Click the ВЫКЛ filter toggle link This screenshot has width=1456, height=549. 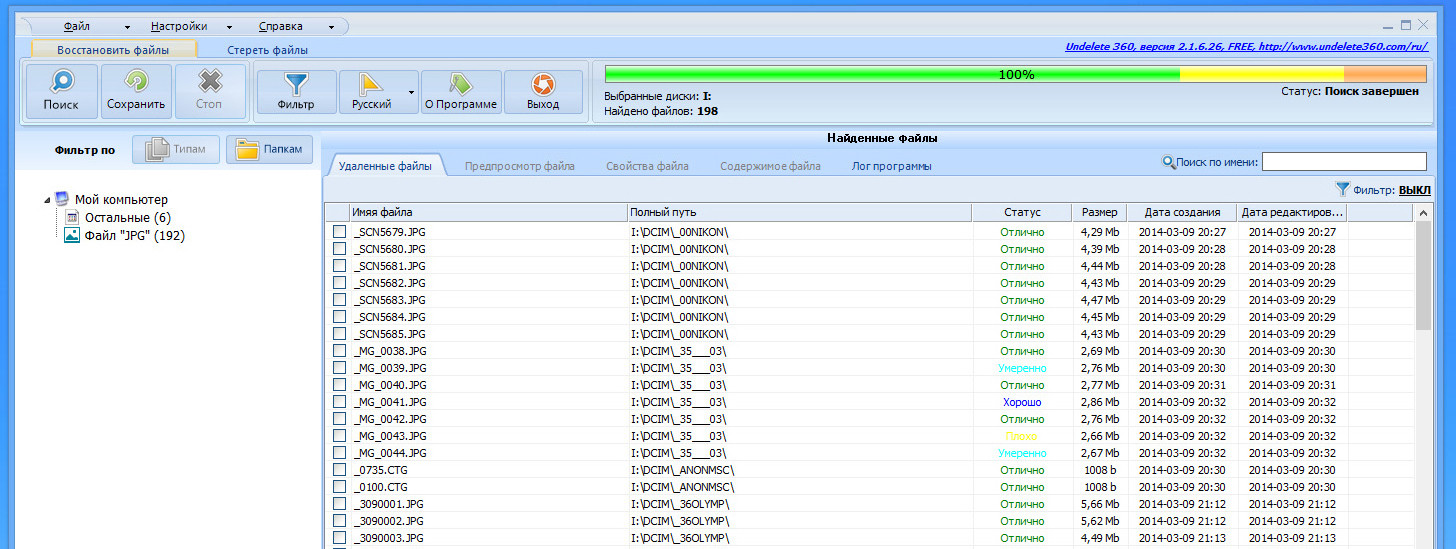click(x=1414, y=190)
